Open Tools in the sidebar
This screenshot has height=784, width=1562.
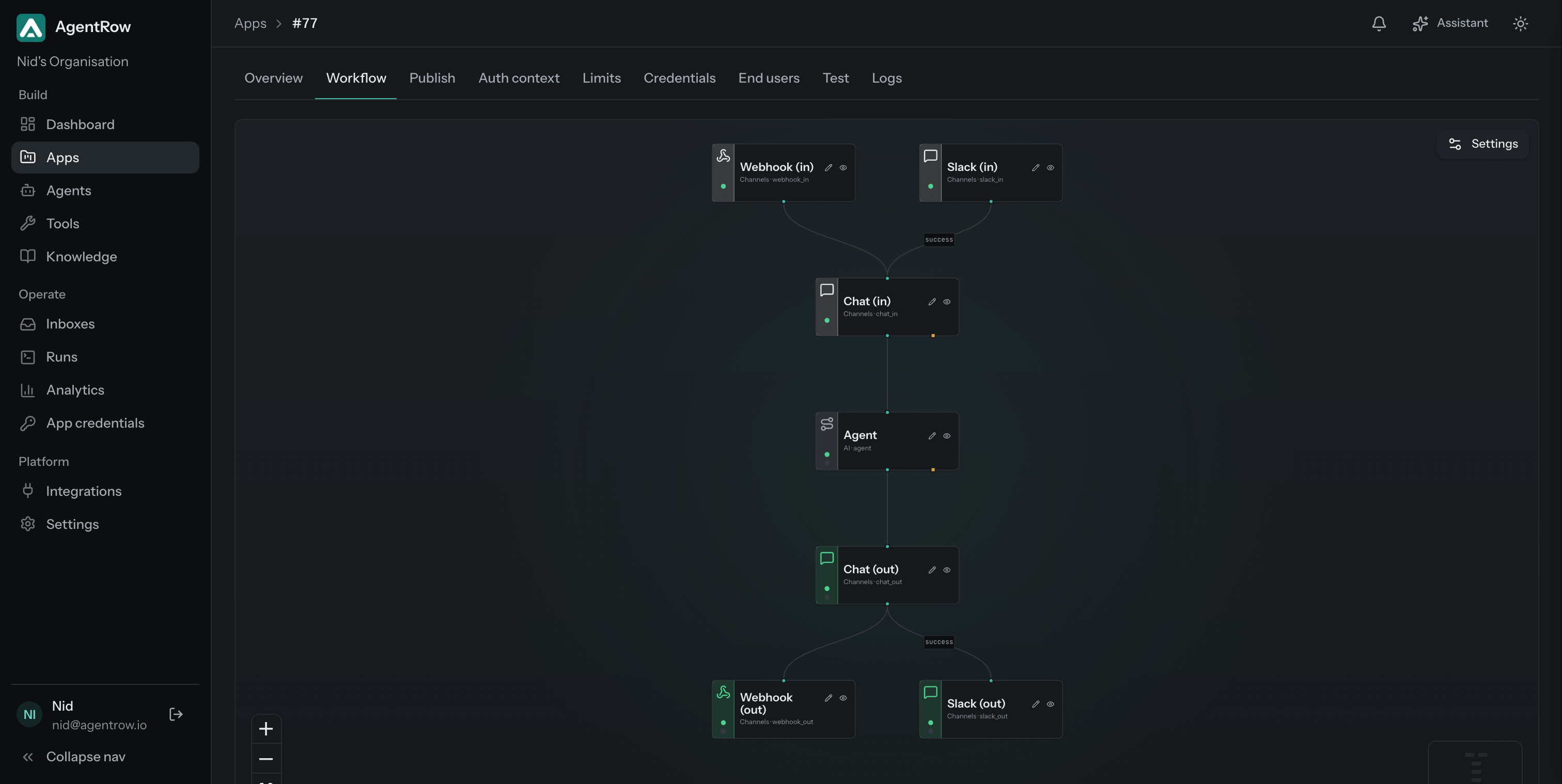point(105,224)
